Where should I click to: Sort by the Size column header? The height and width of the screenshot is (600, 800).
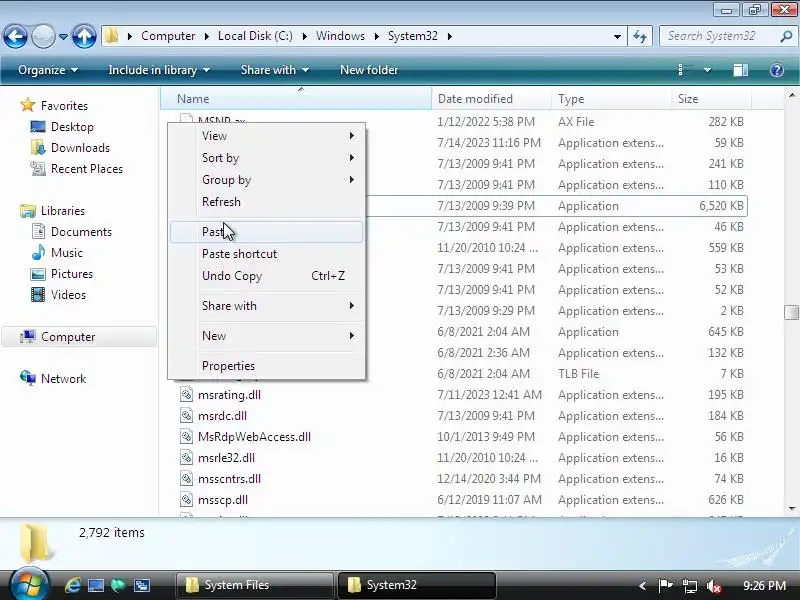point(711,99)
